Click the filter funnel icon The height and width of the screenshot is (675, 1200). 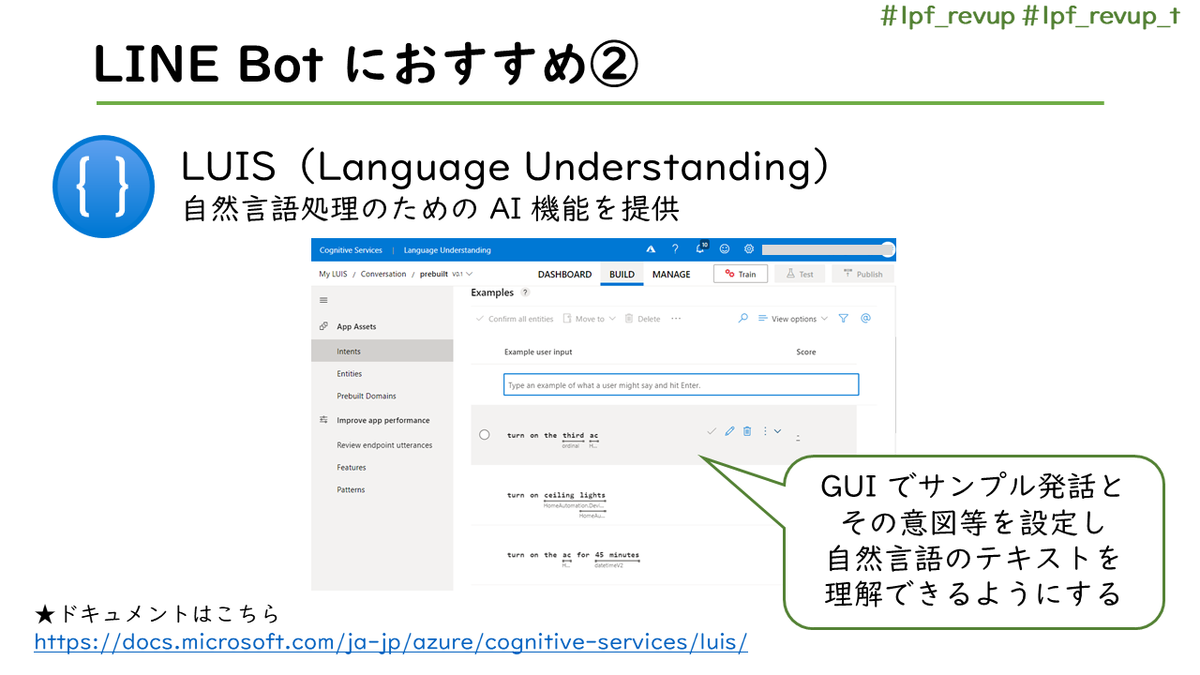[843, 318]
